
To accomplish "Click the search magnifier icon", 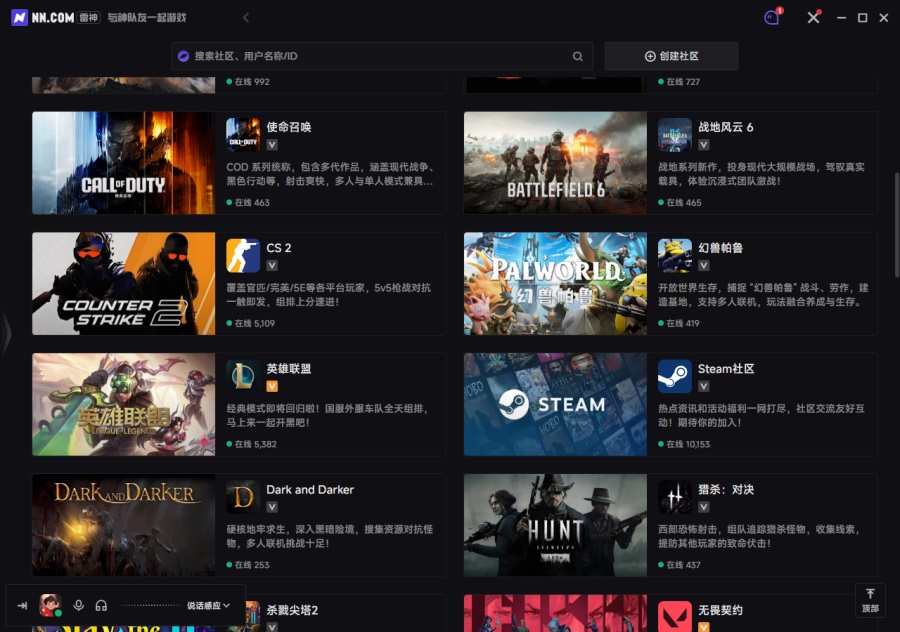I will click(577, 56).
